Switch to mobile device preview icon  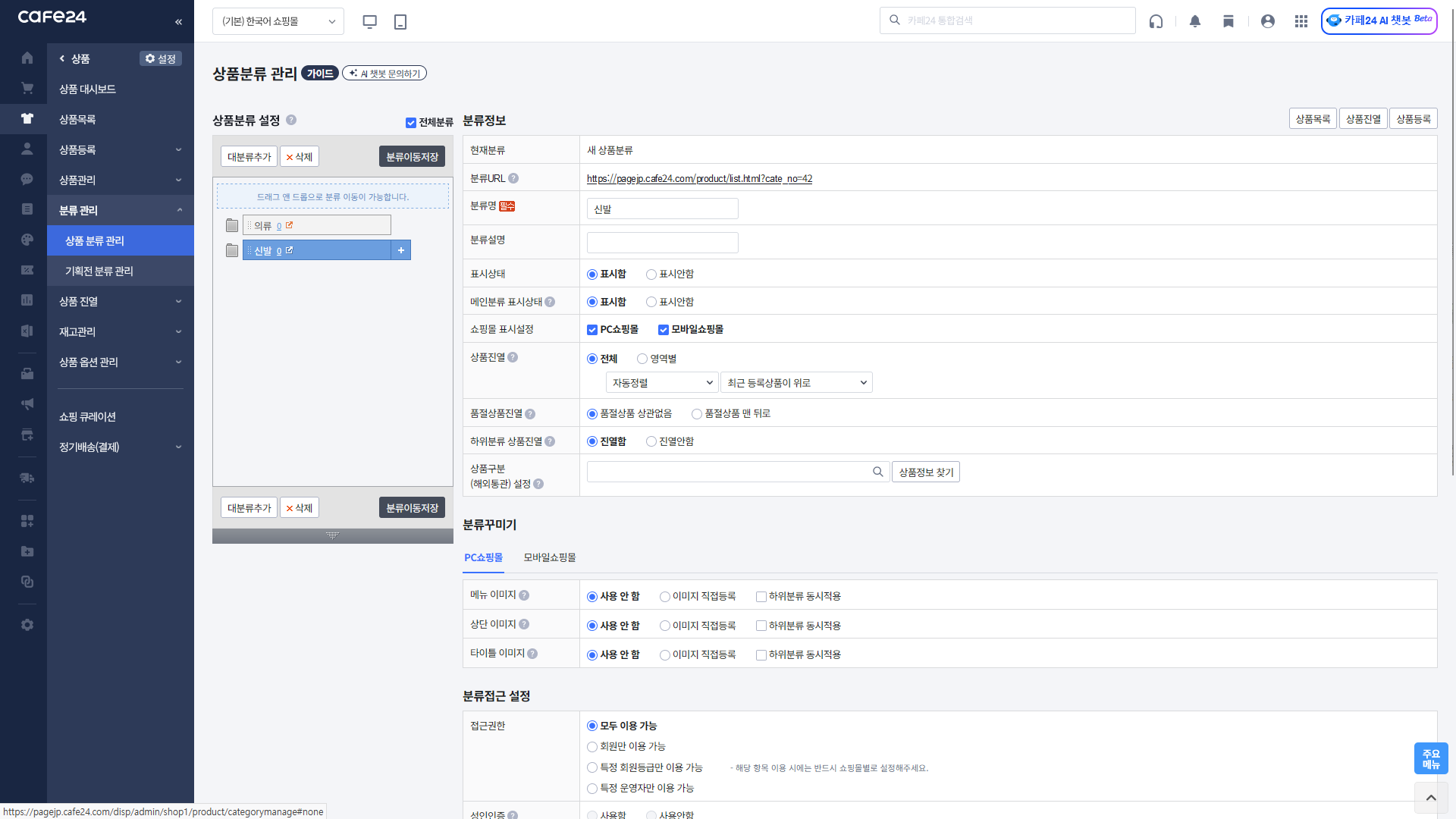pyautogui.click(x=400, y=21)
